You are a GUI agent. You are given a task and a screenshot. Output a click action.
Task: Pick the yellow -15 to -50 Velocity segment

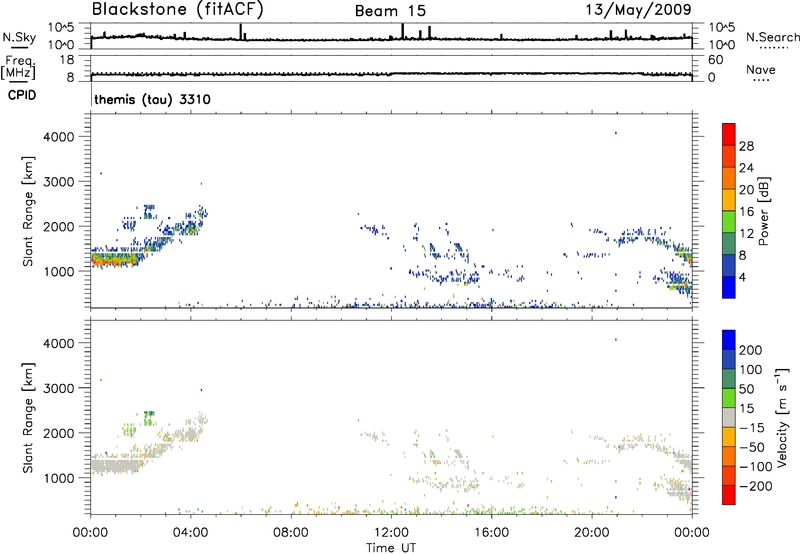click(x=729, y=437)
